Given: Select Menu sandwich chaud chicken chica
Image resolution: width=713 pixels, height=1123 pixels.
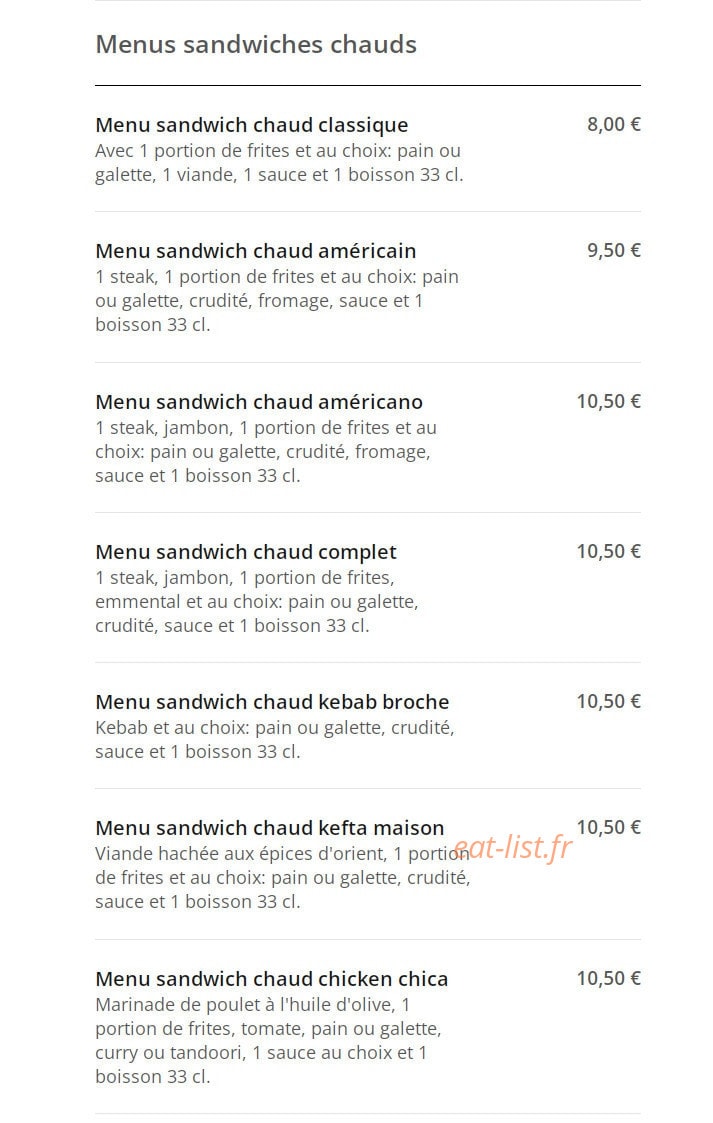Looking at the screenshot, I should tap(271, 979).
